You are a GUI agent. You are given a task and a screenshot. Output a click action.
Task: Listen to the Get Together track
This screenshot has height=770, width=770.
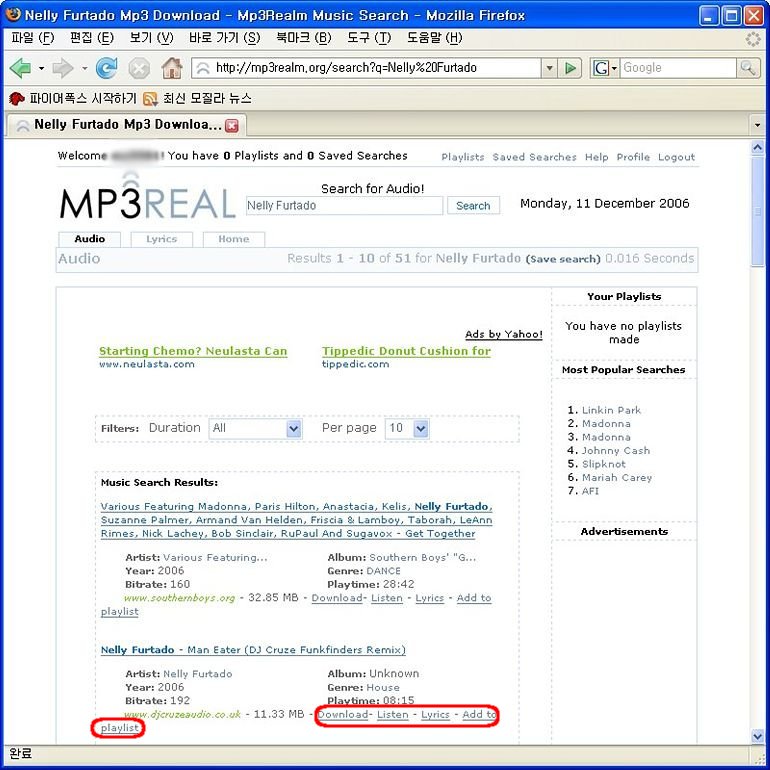coord(387,598)
